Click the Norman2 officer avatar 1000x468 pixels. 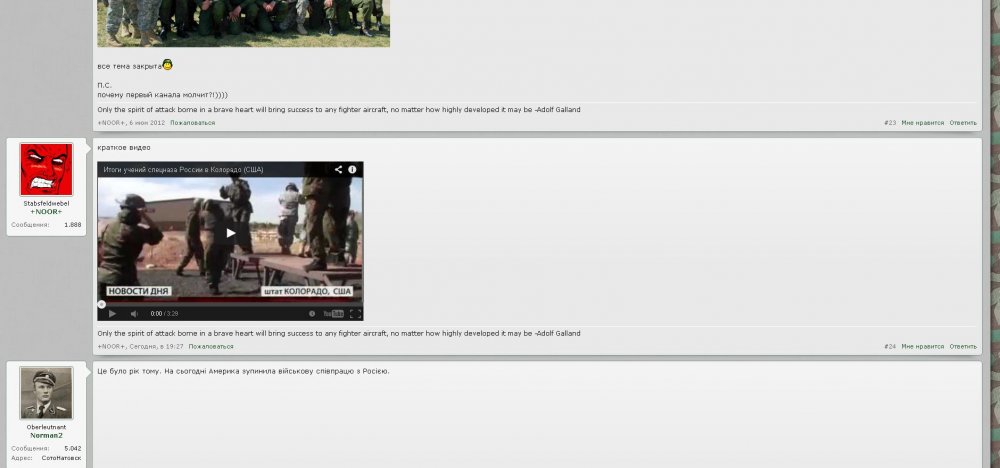coord(46,393)
